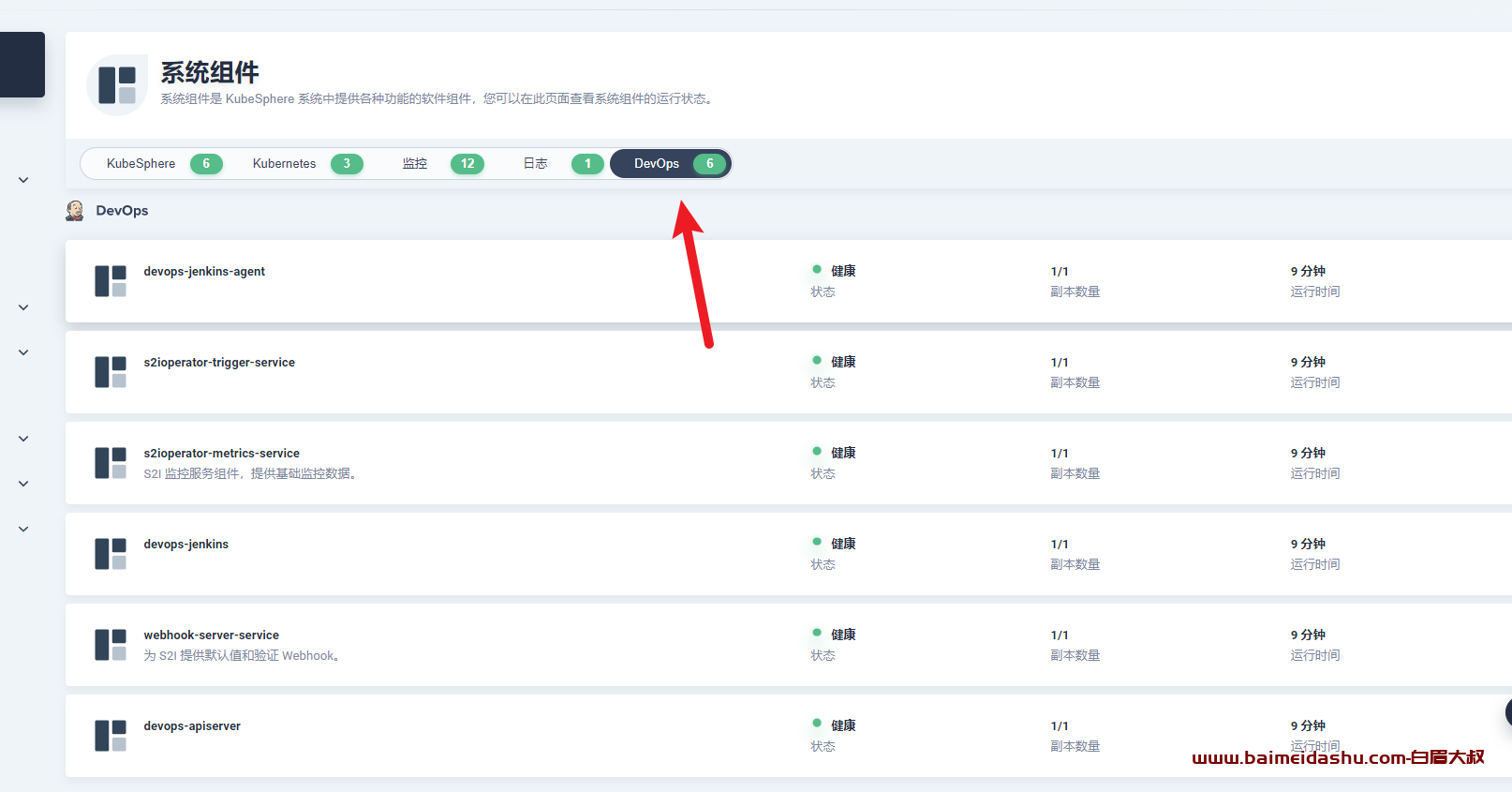Expand the second sidebar chevron

coord(23,307)
